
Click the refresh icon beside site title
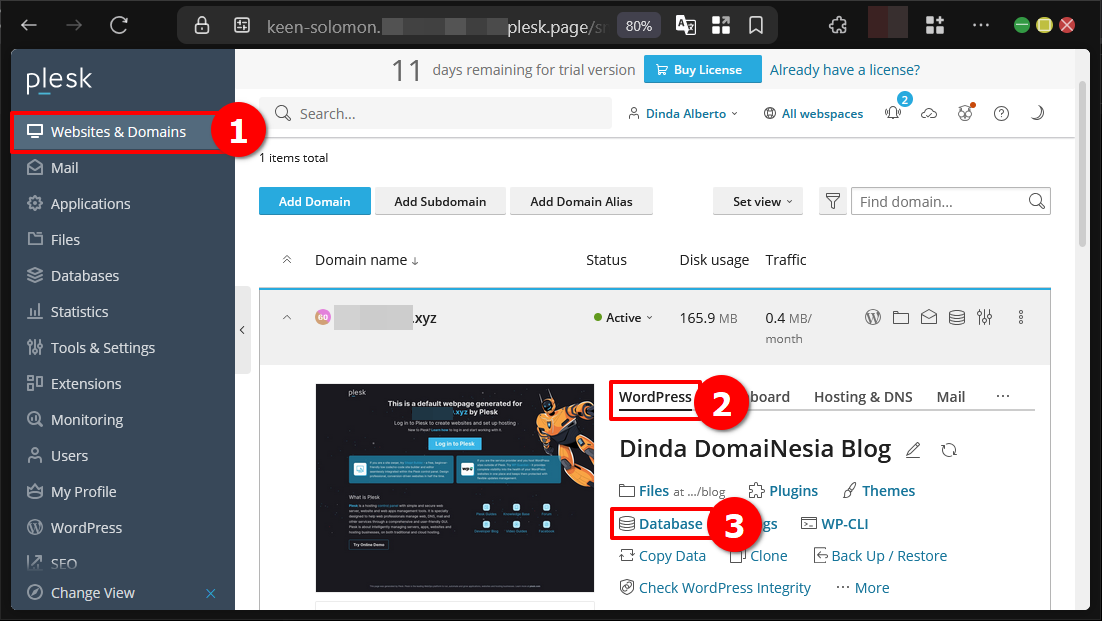(x=949, y=450)
